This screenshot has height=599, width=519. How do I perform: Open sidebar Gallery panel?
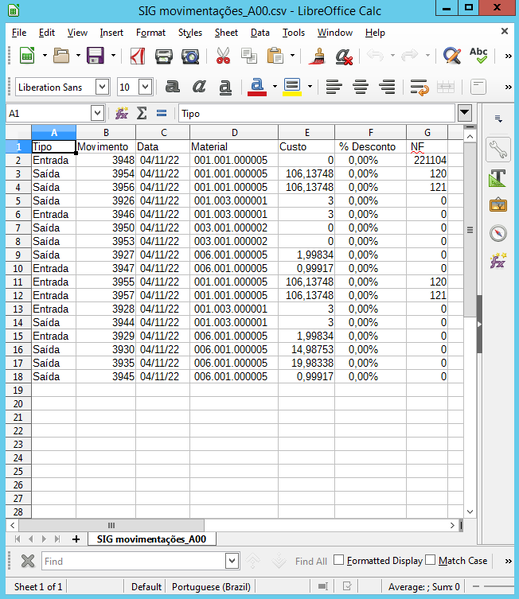coord(498,206)
